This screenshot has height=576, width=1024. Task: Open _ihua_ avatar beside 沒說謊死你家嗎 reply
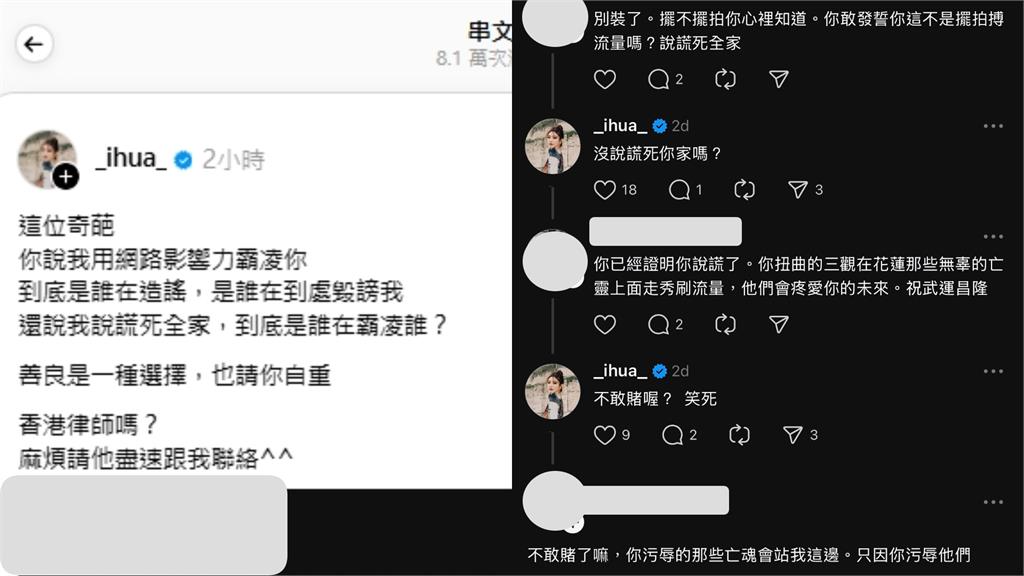[552, 146]
